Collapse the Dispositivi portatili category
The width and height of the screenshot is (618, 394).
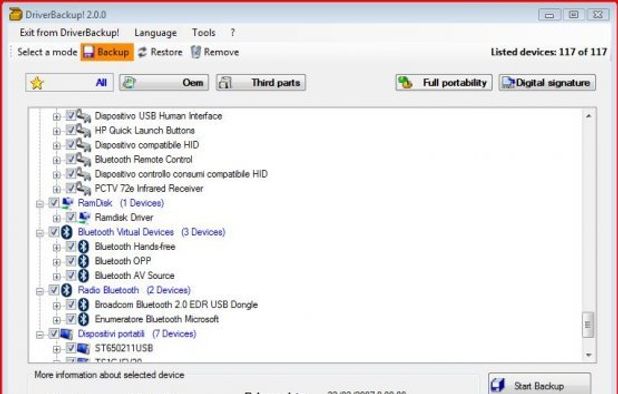[40, 335]
